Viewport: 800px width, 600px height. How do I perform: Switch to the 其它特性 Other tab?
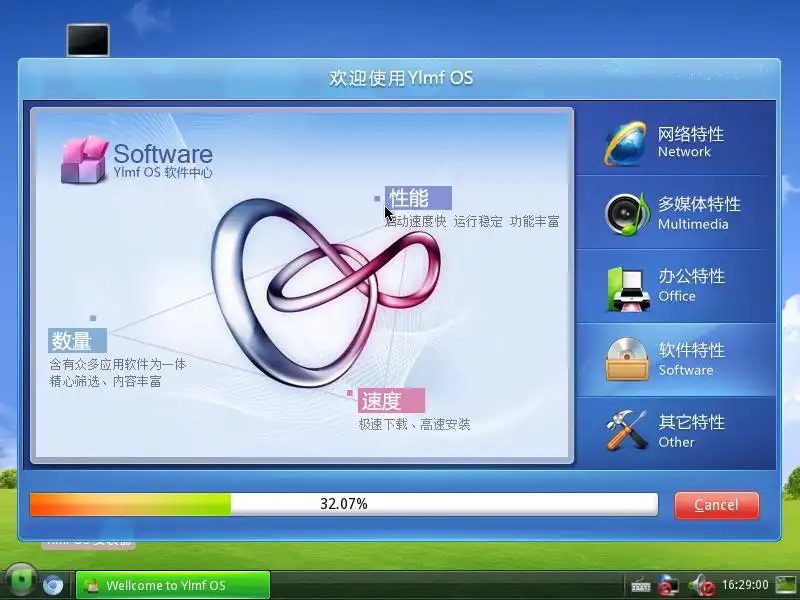point(676,433)
